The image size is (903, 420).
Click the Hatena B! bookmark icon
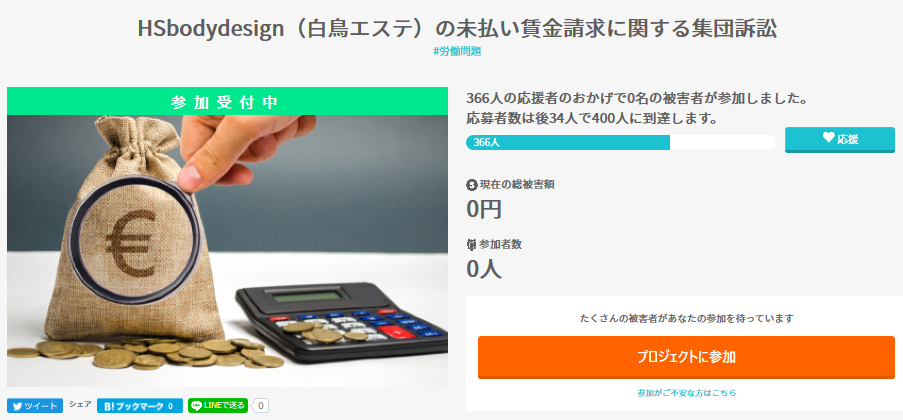point(108,406)
